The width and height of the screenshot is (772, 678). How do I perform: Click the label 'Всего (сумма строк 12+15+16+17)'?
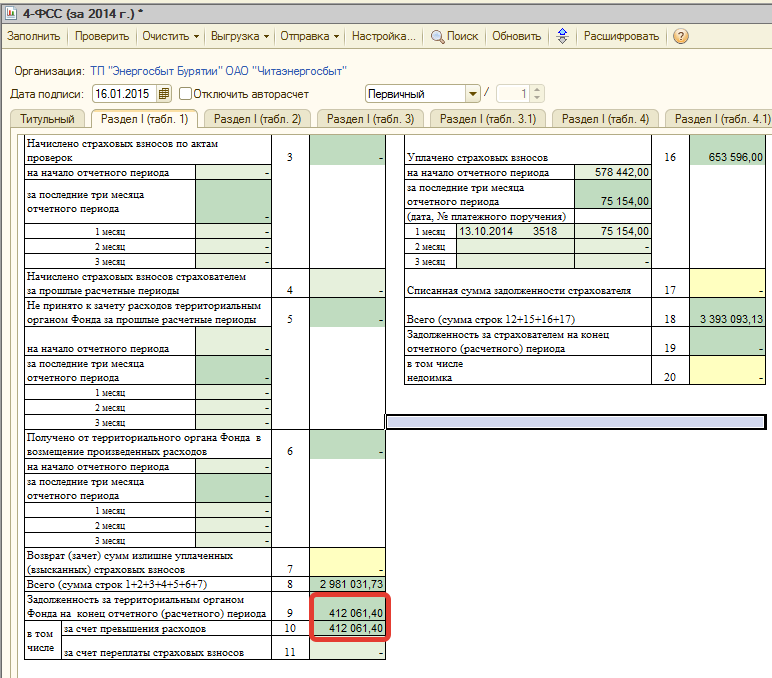click(490, 319)
